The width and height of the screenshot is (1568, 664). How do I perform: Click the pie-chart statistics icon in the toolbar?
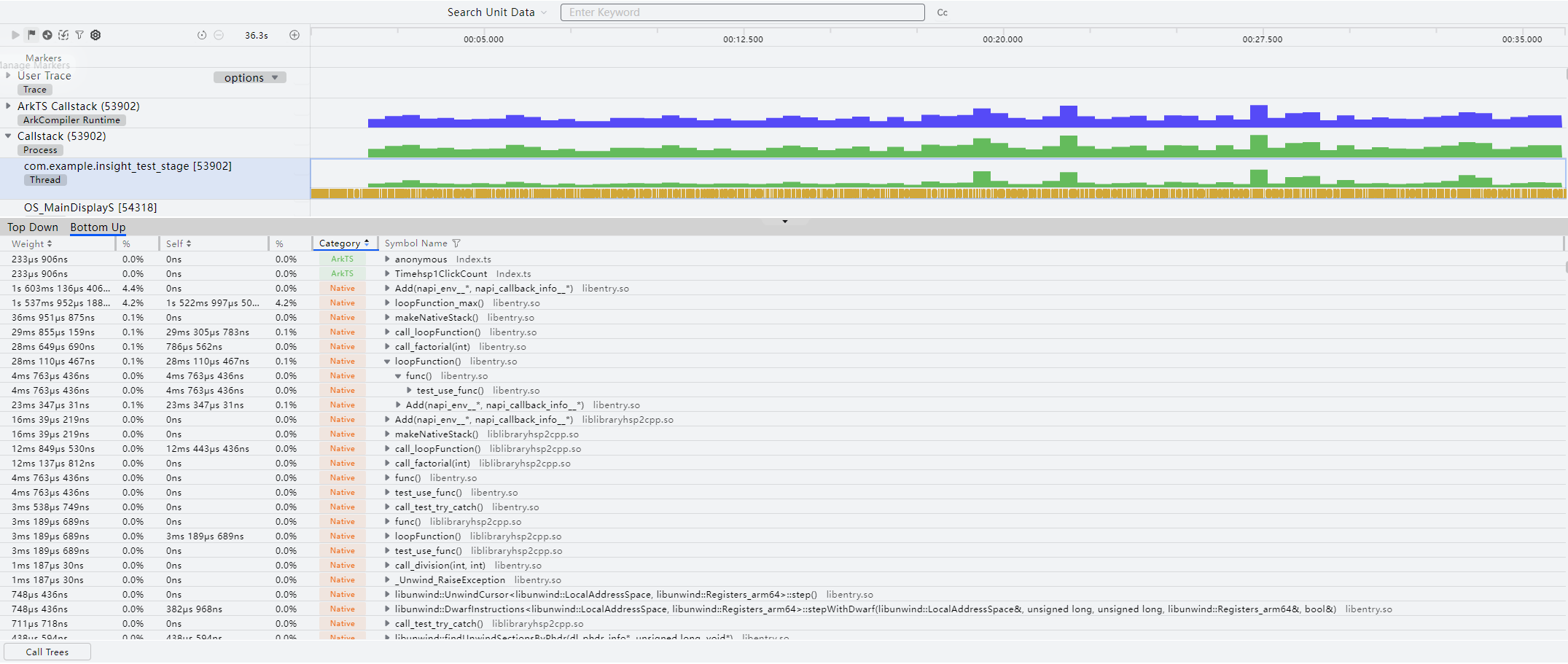(47, 35)
